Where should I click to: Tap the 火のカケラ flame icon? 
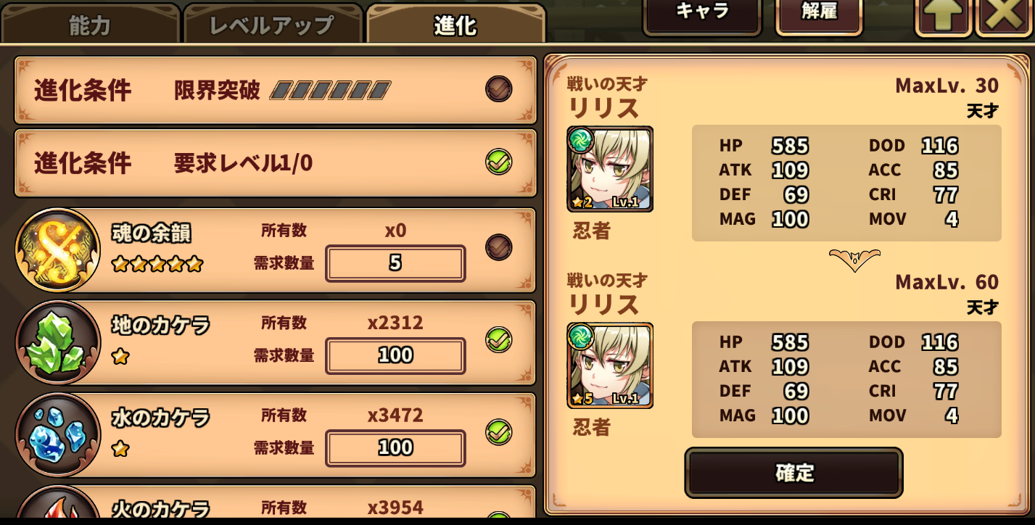pyautogui.click(x=58, y=505)
